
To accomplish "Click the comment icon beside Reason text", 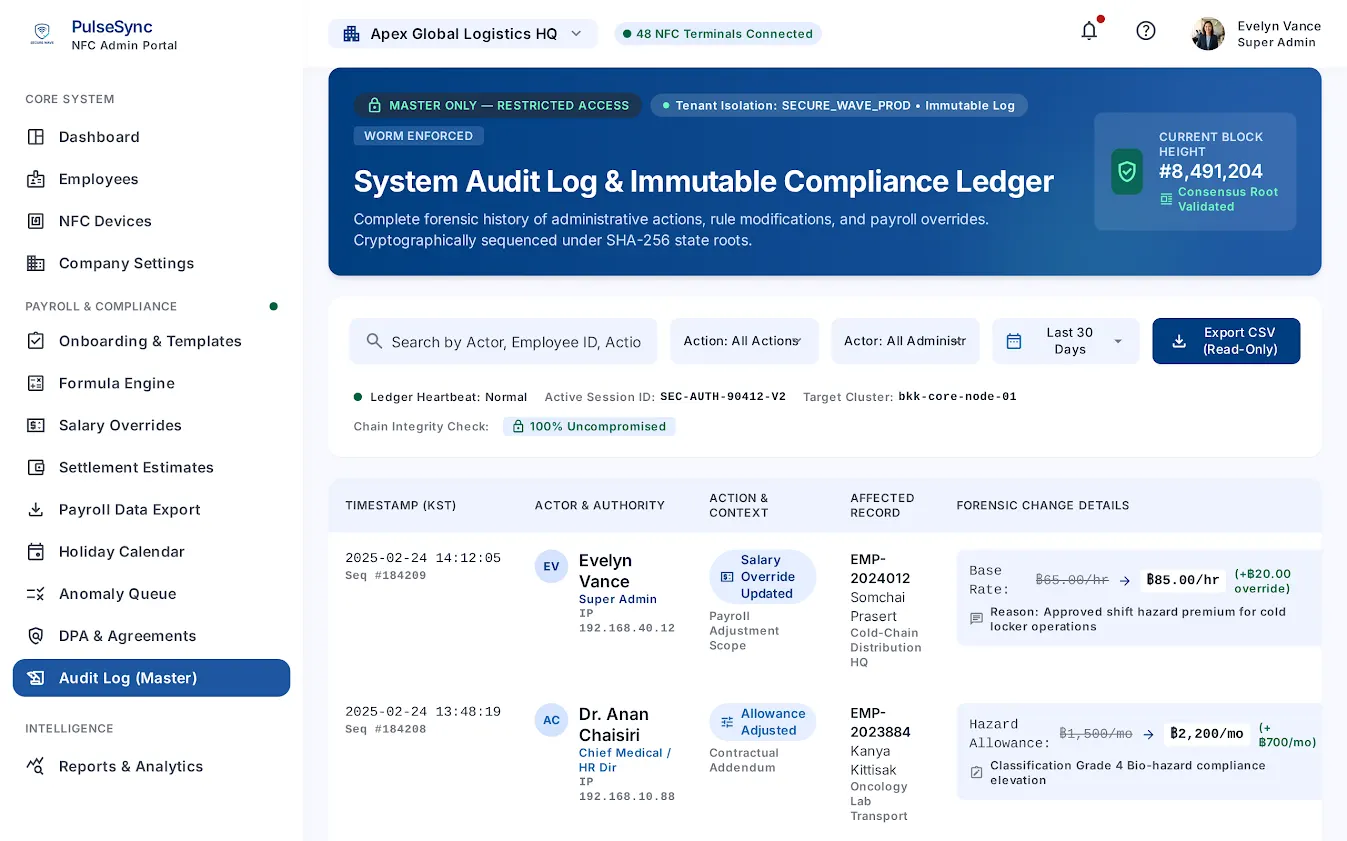I will pos(977,619).
